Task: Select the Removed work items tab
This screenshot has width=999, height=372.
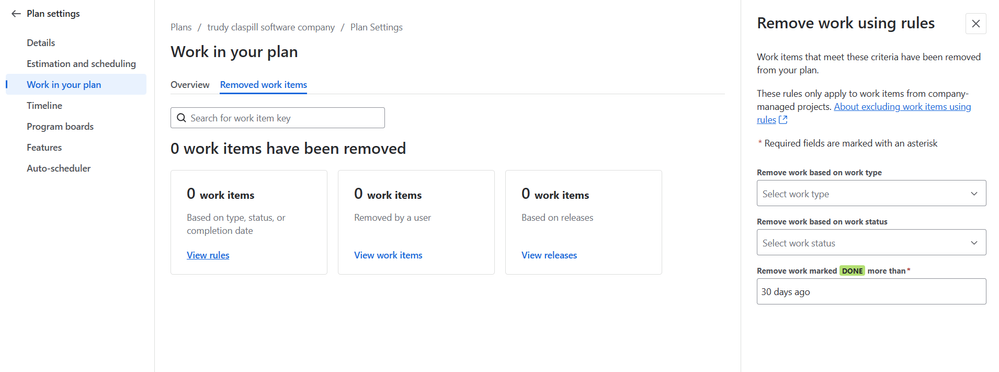Action: [263, 85]
